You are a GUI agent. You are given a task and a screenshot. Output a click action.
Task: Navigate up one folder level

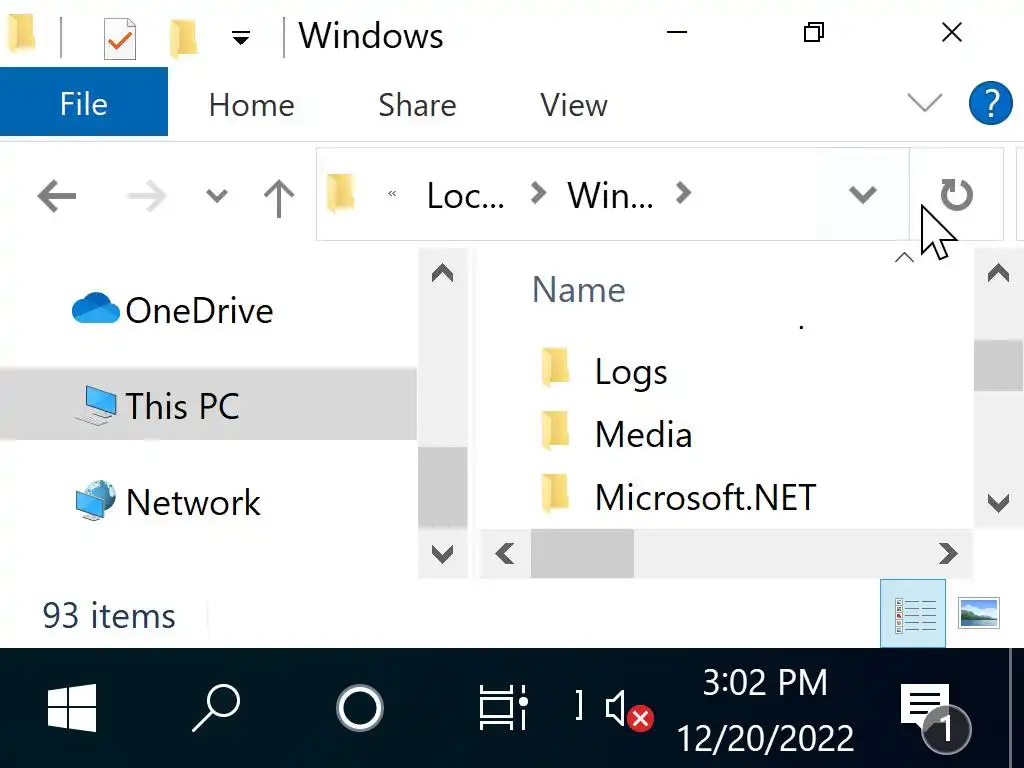(278, 197)
